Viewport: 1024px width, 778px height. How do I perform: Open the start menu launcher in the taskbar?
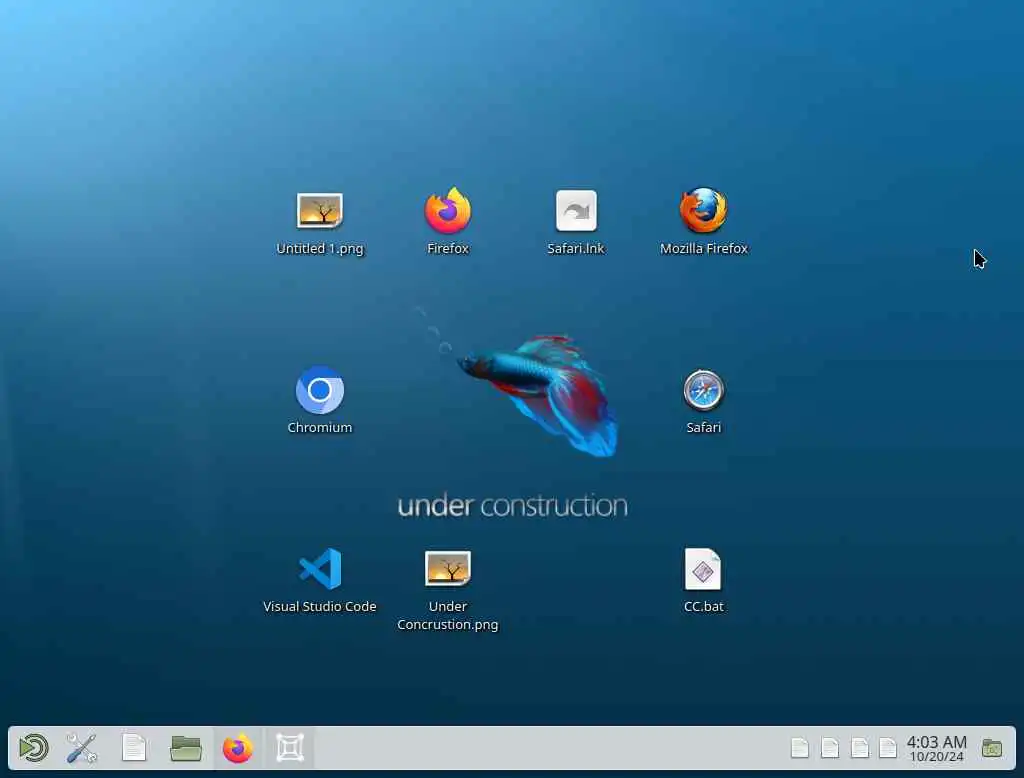coord(34,748)
